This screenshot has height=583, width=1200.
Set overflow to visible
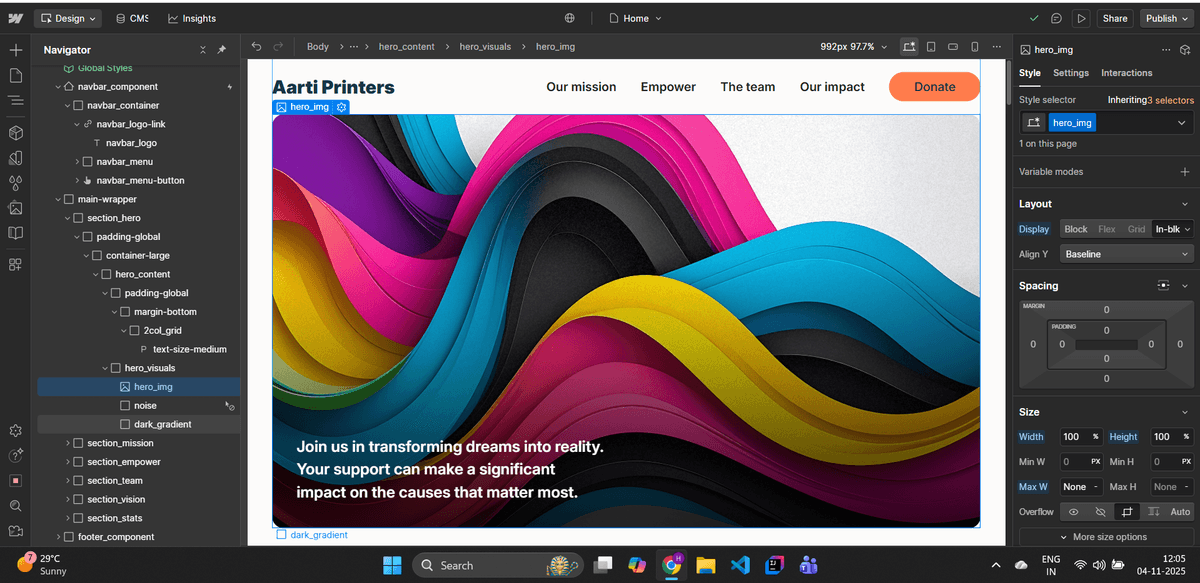1074,512
